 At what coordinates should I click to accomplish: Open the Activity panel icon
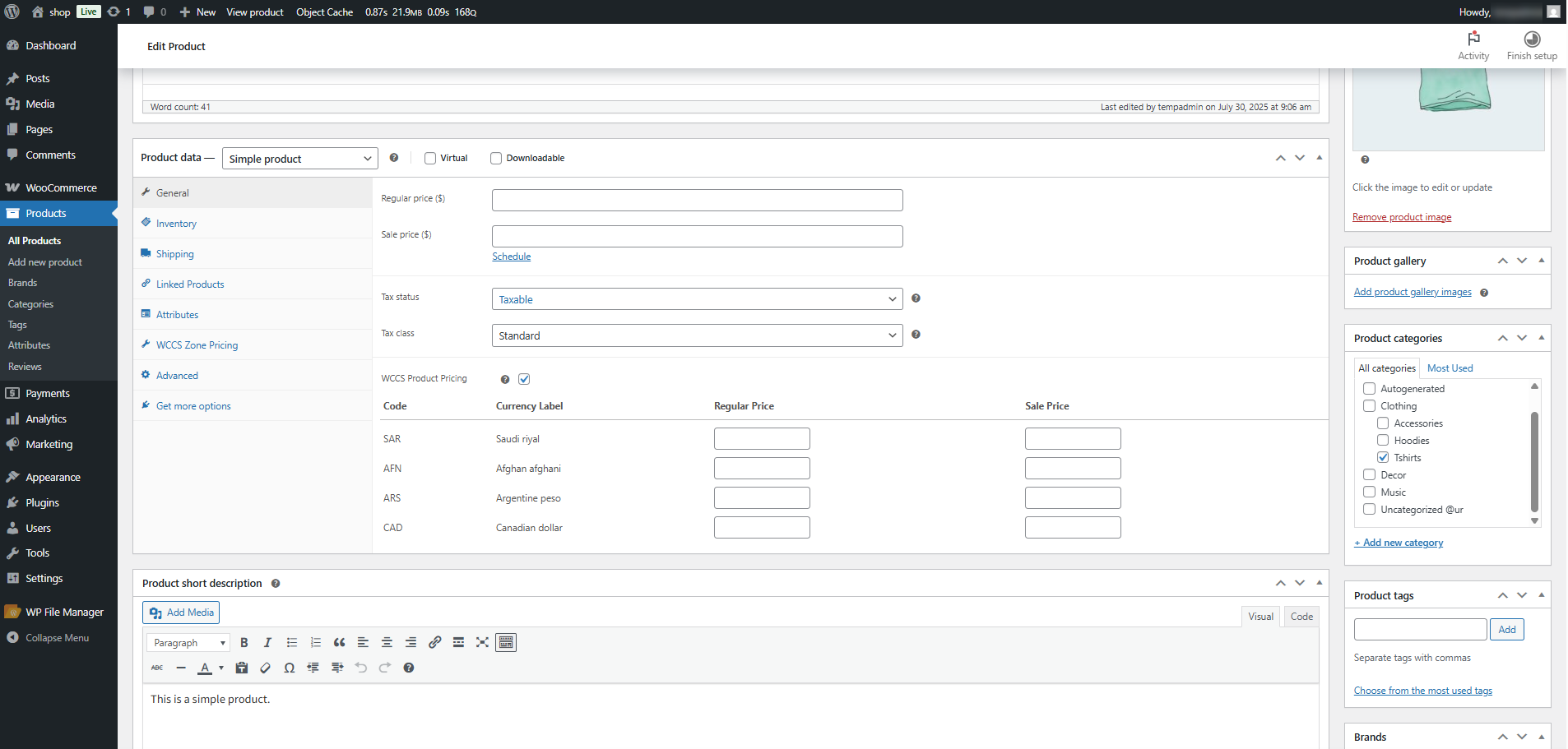[x=1473, y=46]
